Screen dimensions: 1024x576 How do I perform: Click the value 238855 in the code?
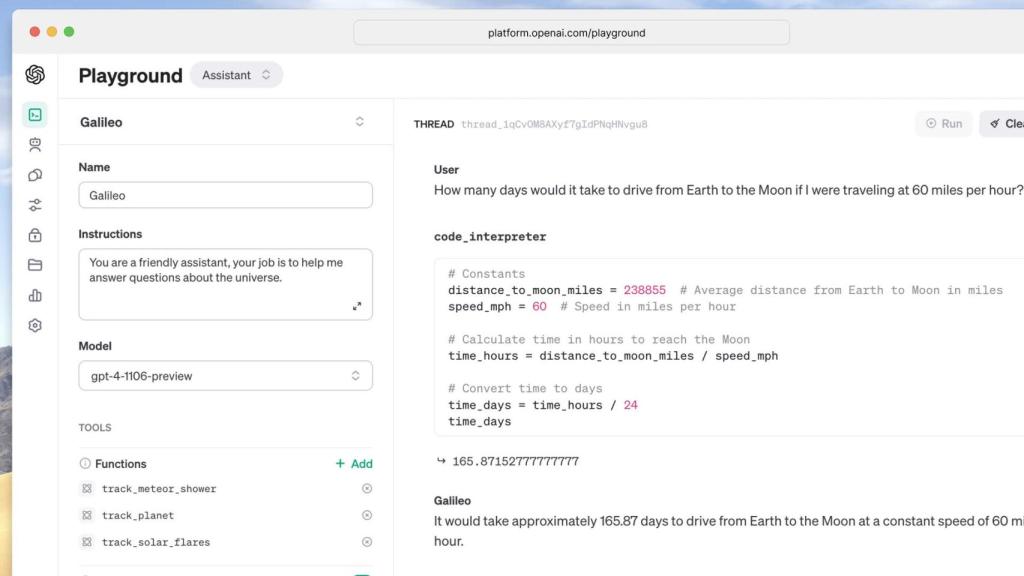coord(645,290)
